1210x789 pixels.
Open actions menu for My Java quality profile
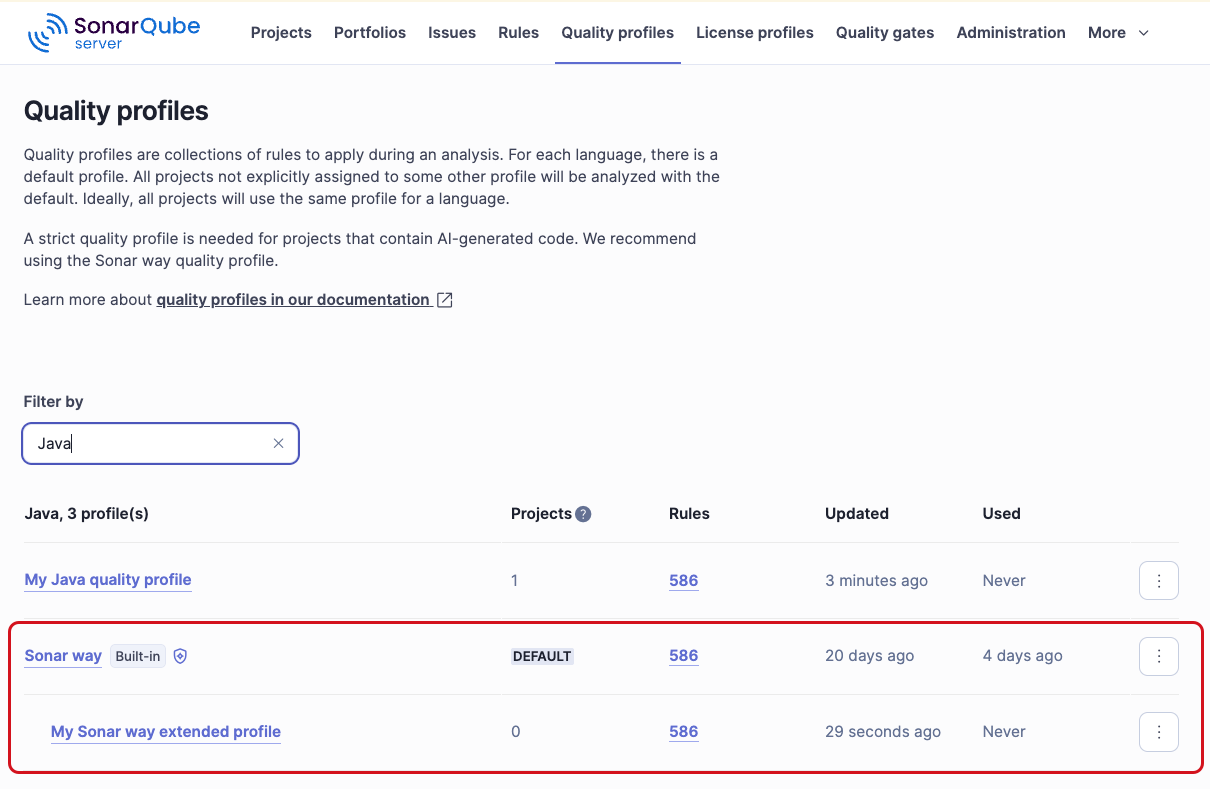(1158, 580)
